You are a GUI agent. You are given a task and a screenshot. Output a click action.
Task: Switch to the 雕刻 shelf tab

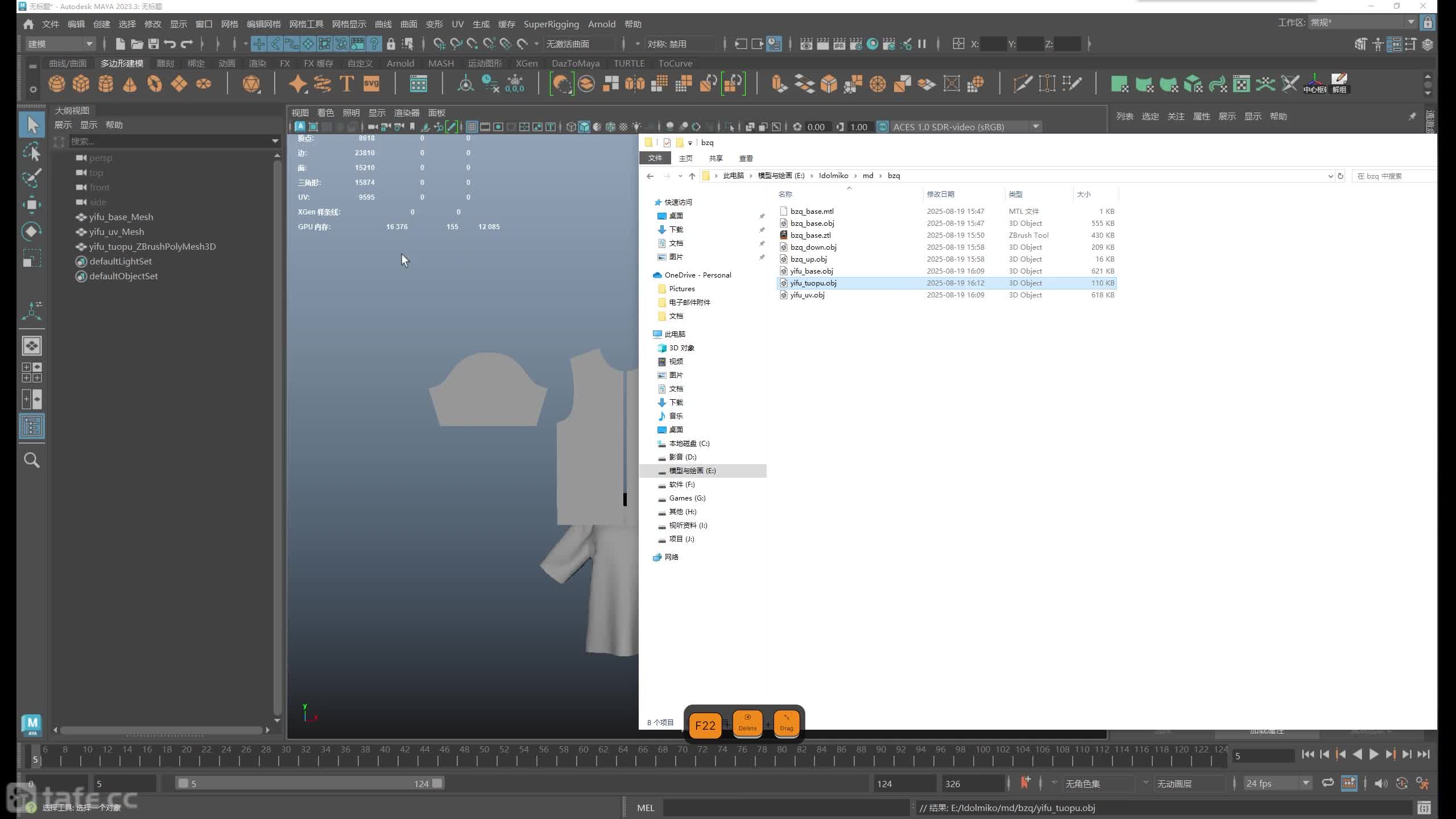click(165, 63)
